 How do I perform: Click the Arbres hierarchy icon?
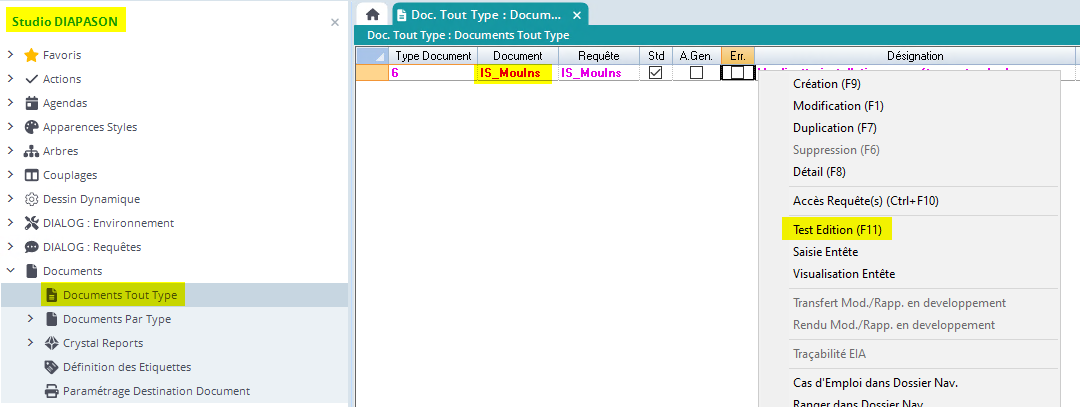31,151
